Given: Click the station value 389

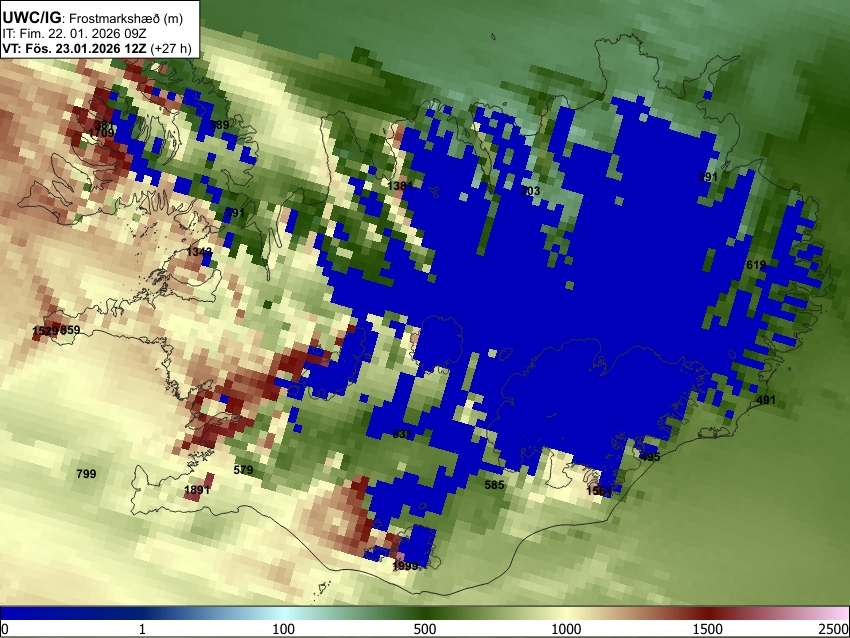Looking at the screenshot, I should (x=219, y=125).
